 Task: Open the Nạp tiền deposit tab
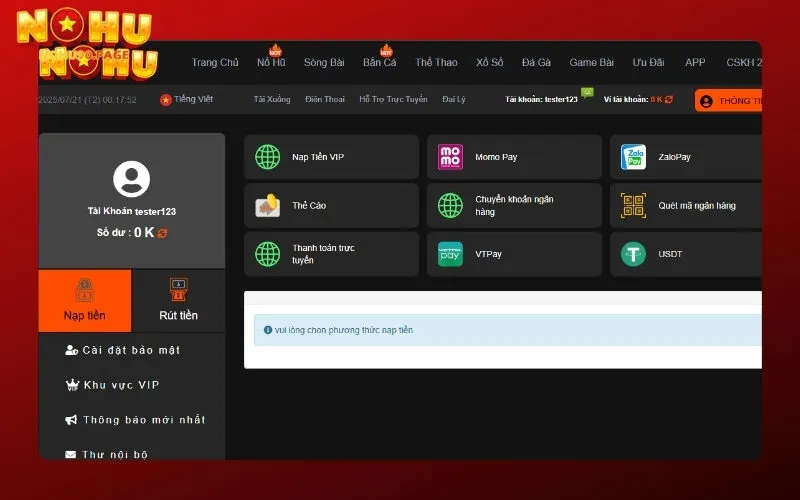pyautogui.click(x=85, y=301)
